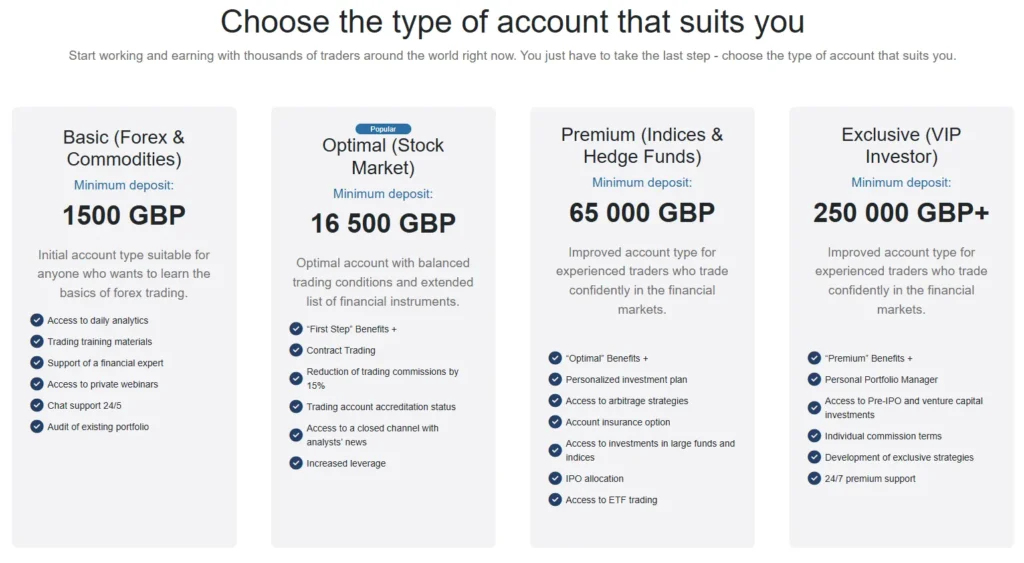Click checkmark icon beside Personal Portfolio Manager
This screenshot has width=1024, height=563.
[814, 379]
